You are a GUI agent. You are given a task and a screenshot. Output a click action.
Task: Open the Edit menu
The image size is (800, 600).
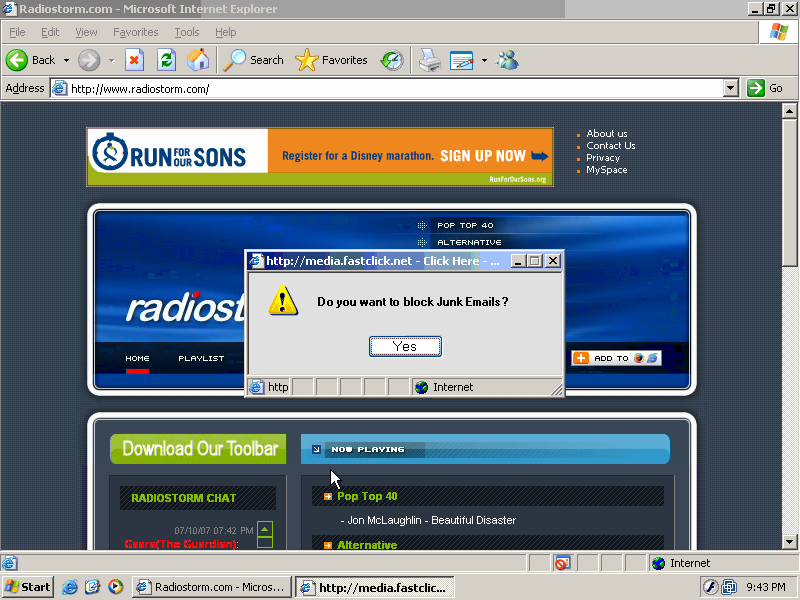[50, 32]
